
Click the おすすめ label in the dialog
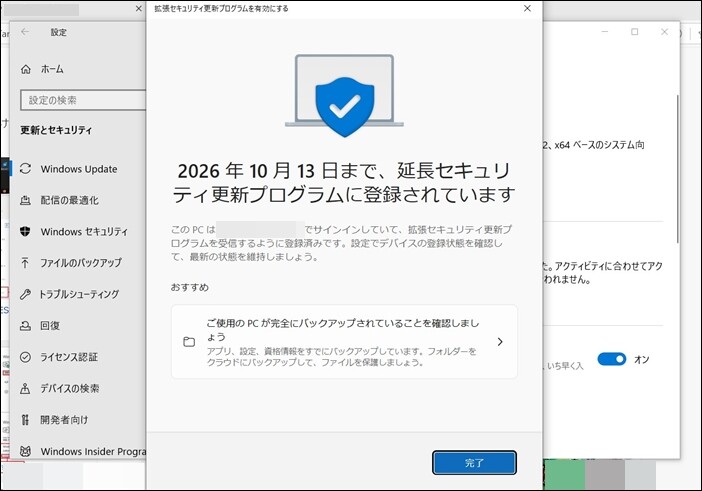(x=189, y=287)
